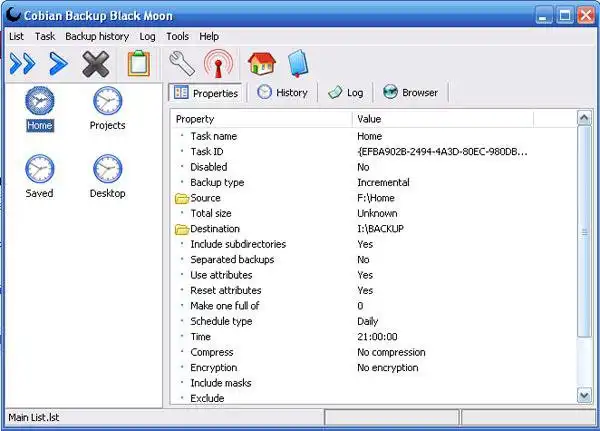Click the EFBA902B task ID value
Image resolution: width=600 pixels, height=431 pixels.
442,152
